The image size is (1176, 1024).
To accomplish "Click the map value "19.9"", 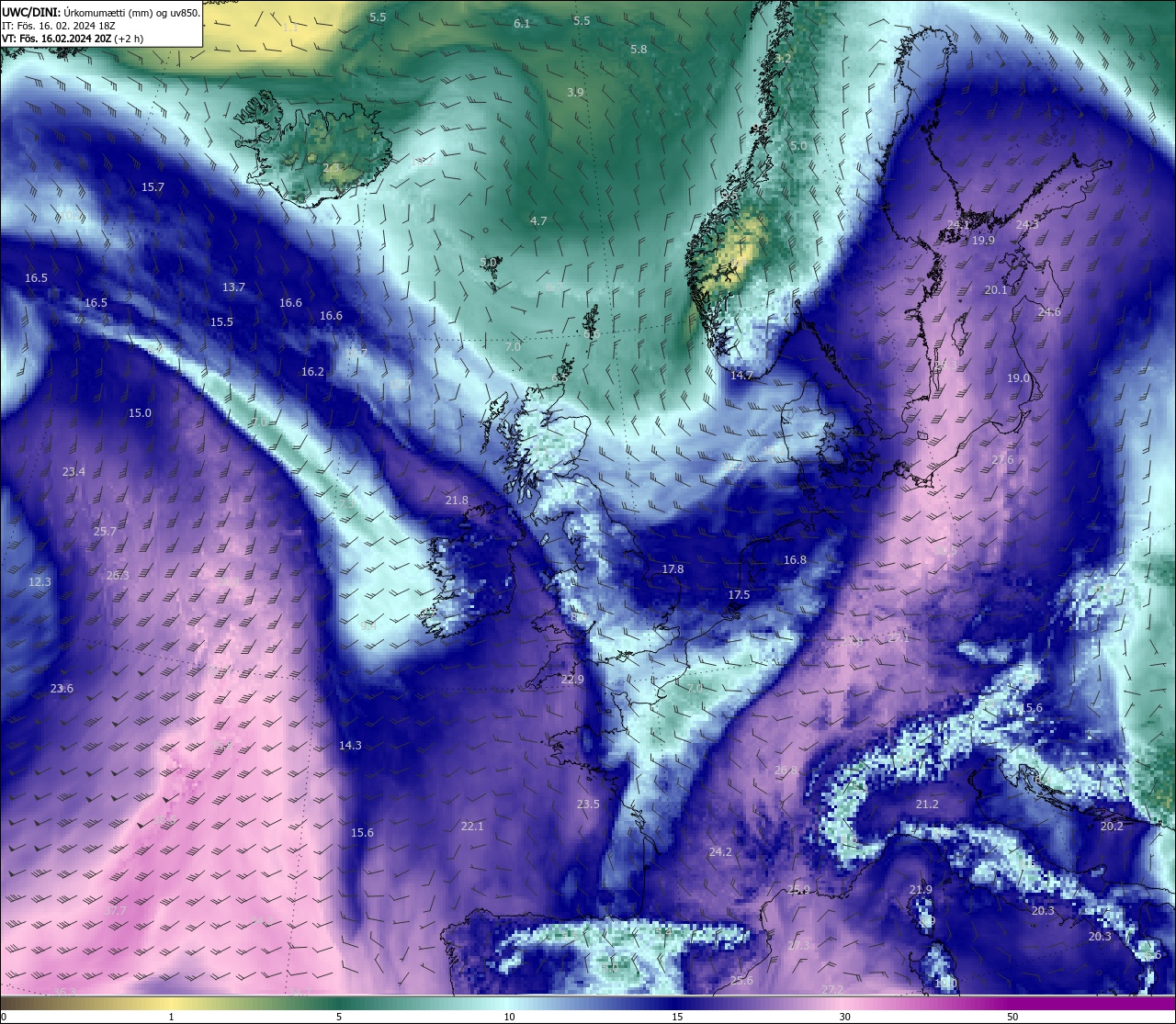I will pos(983,241).
